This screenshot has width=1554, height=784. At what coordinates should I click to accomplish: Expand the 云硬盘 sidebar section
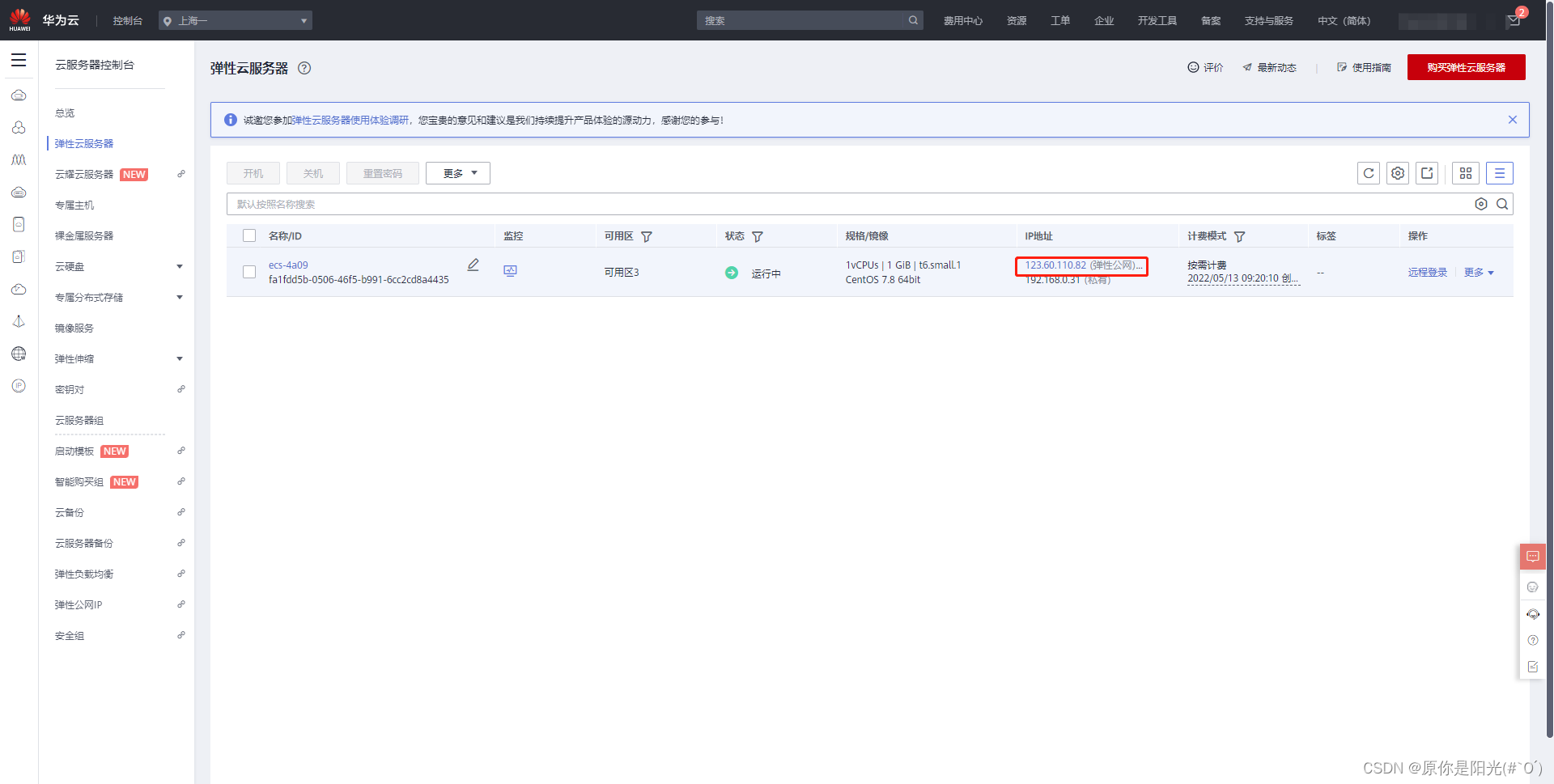point(180,266)
